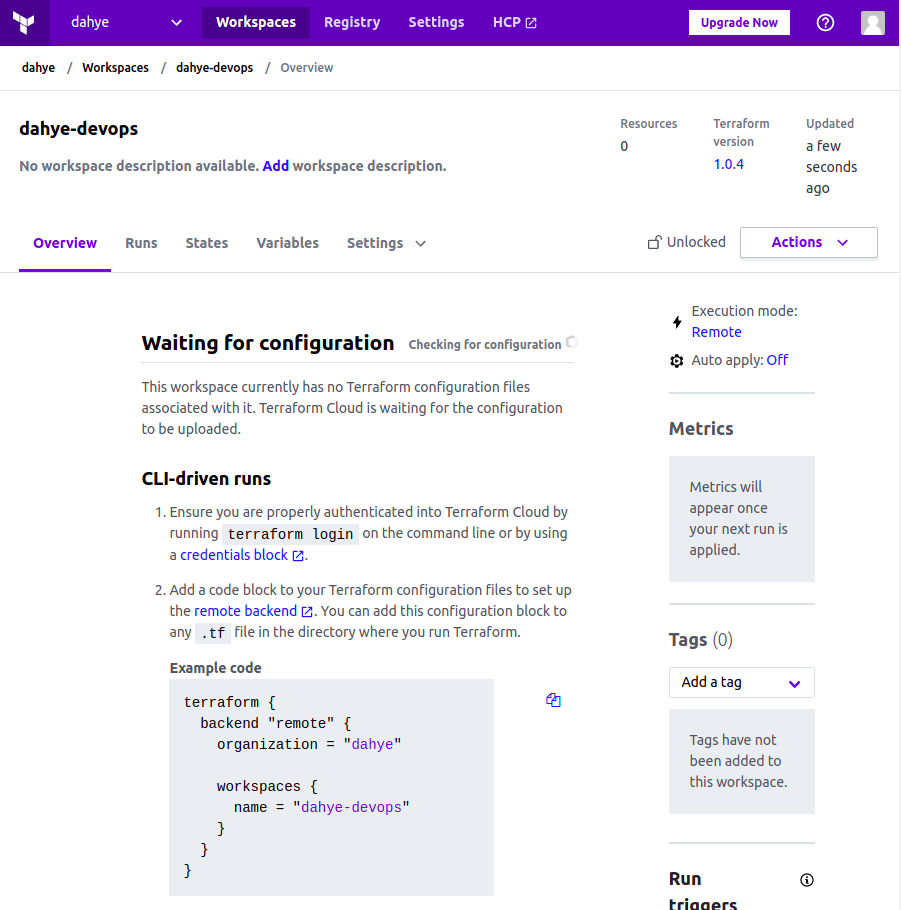901x910 pixels.
Task: Click the Waiting for configuration heading
Action: 268,343
